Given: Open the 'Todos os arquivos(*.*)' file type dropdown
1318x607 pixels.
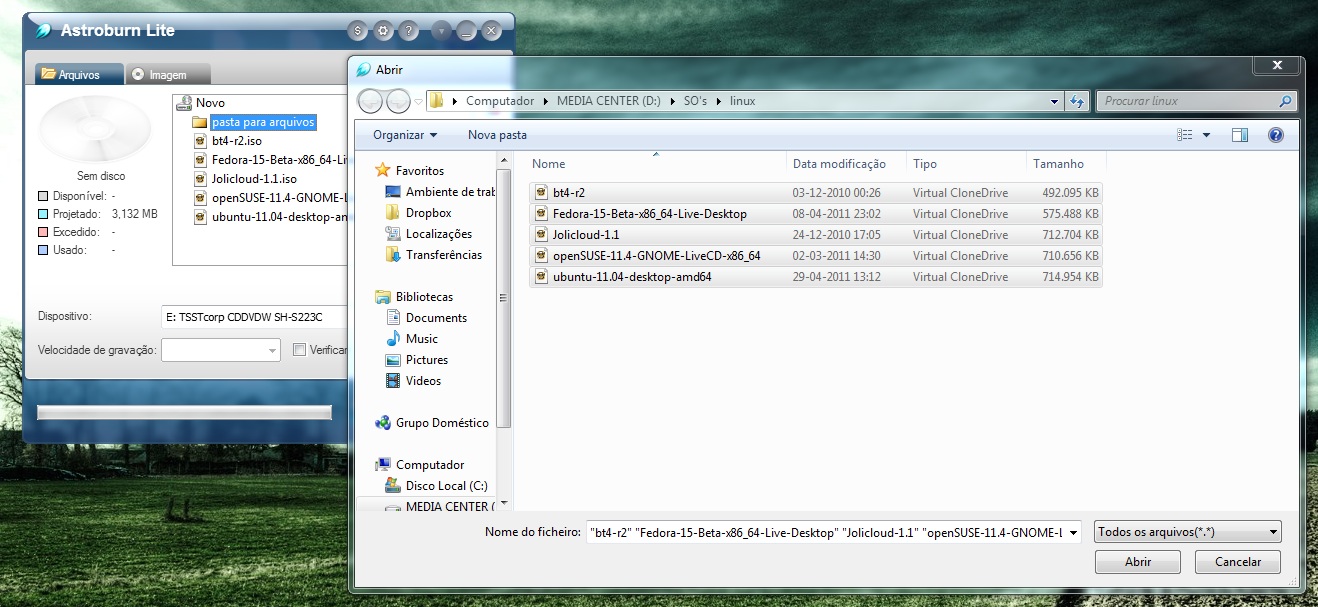Looking at the screenshot, I should click(1188, 533).
